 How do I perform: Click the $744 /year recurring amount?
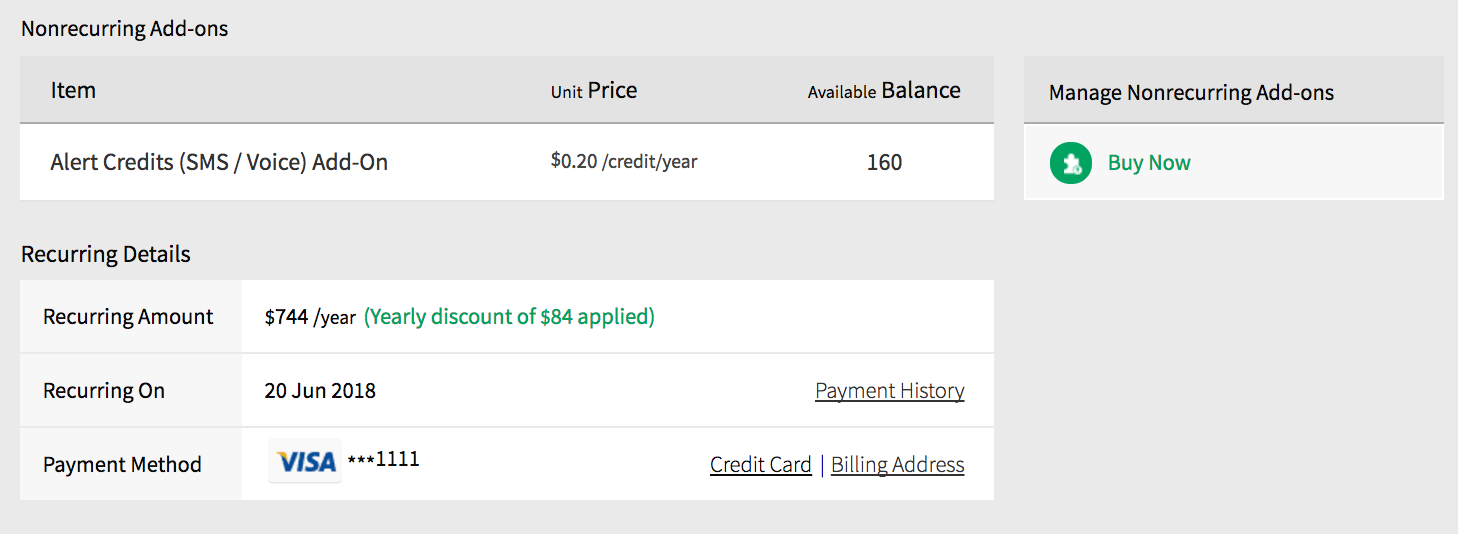coord(310,318)
